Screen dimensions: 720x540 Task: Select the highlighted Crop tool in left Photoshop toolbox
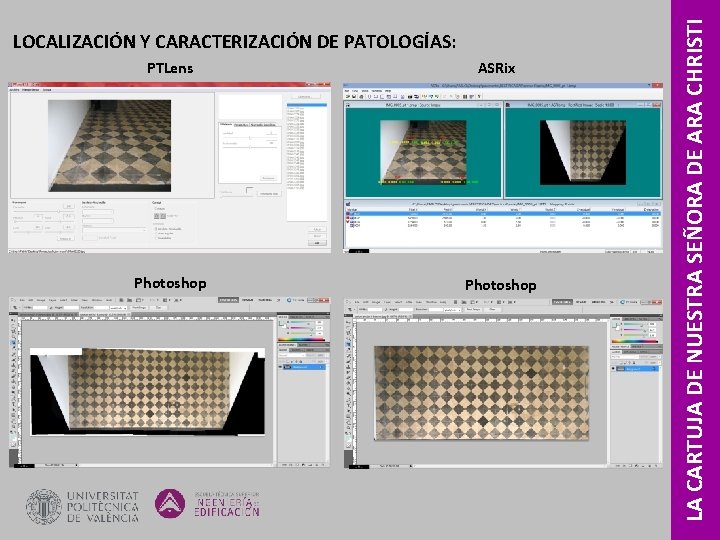[13, 342]
